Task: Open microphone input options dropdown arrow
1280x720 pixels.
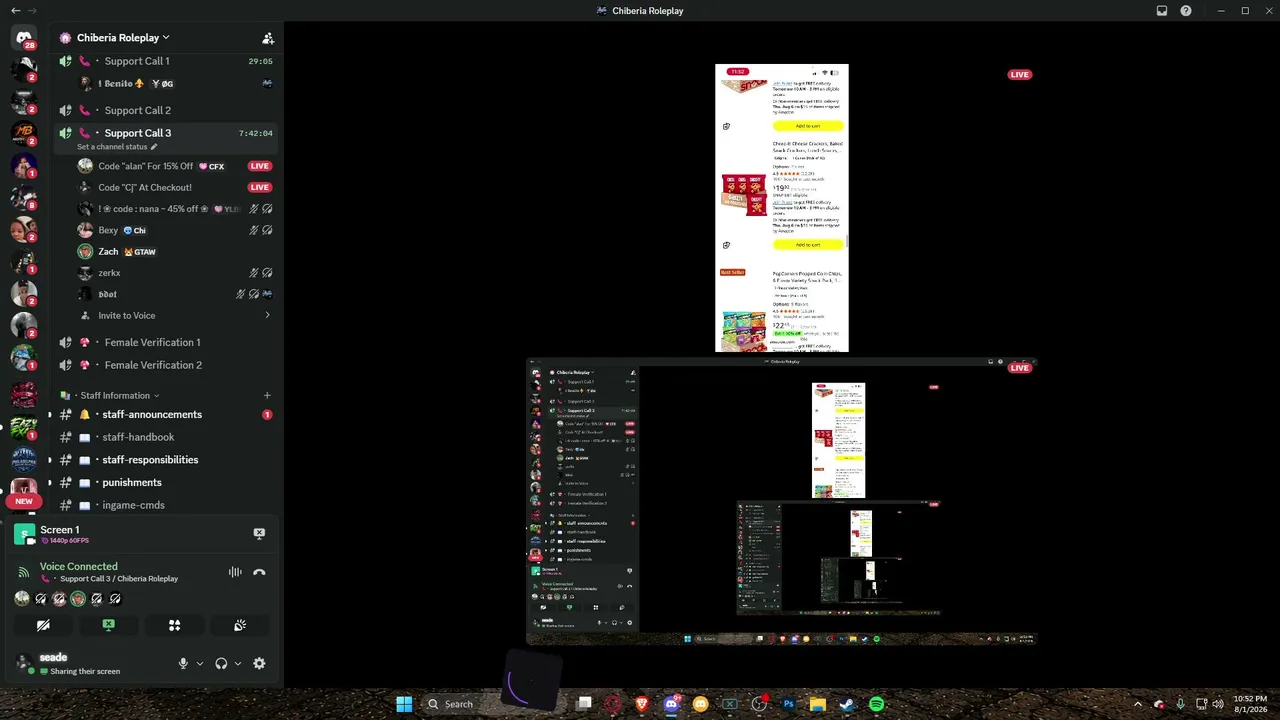Action: coord(200,663)
